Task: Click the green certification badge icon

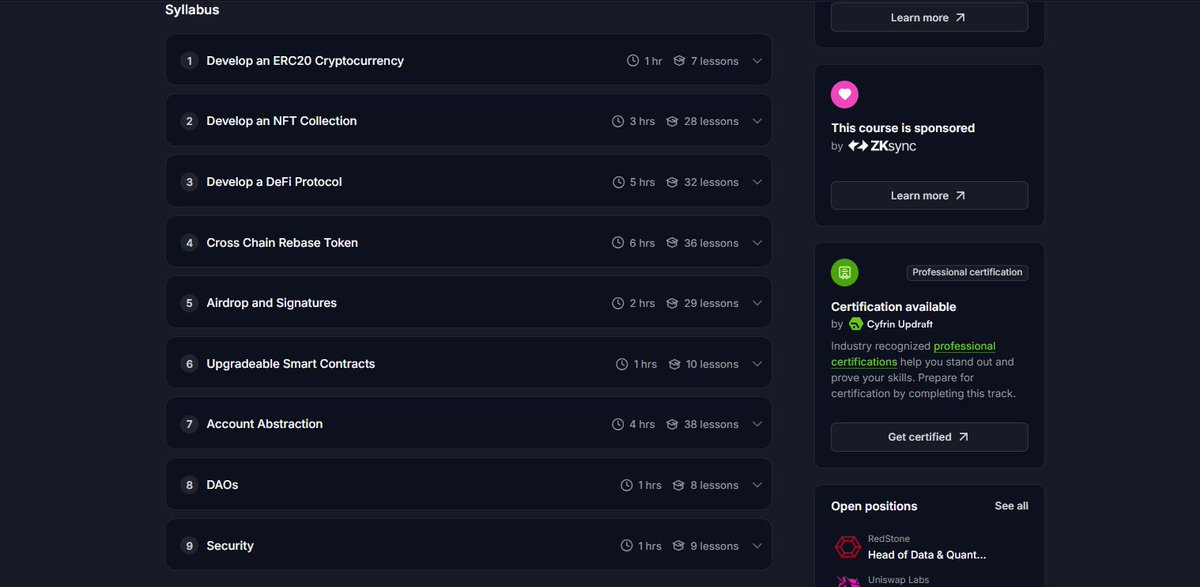Action: [x=845, y=272]
